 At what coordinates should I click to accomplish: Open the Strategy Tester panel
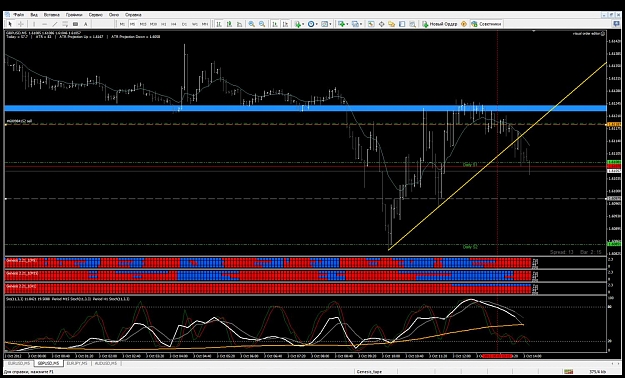tap(412, 24)
